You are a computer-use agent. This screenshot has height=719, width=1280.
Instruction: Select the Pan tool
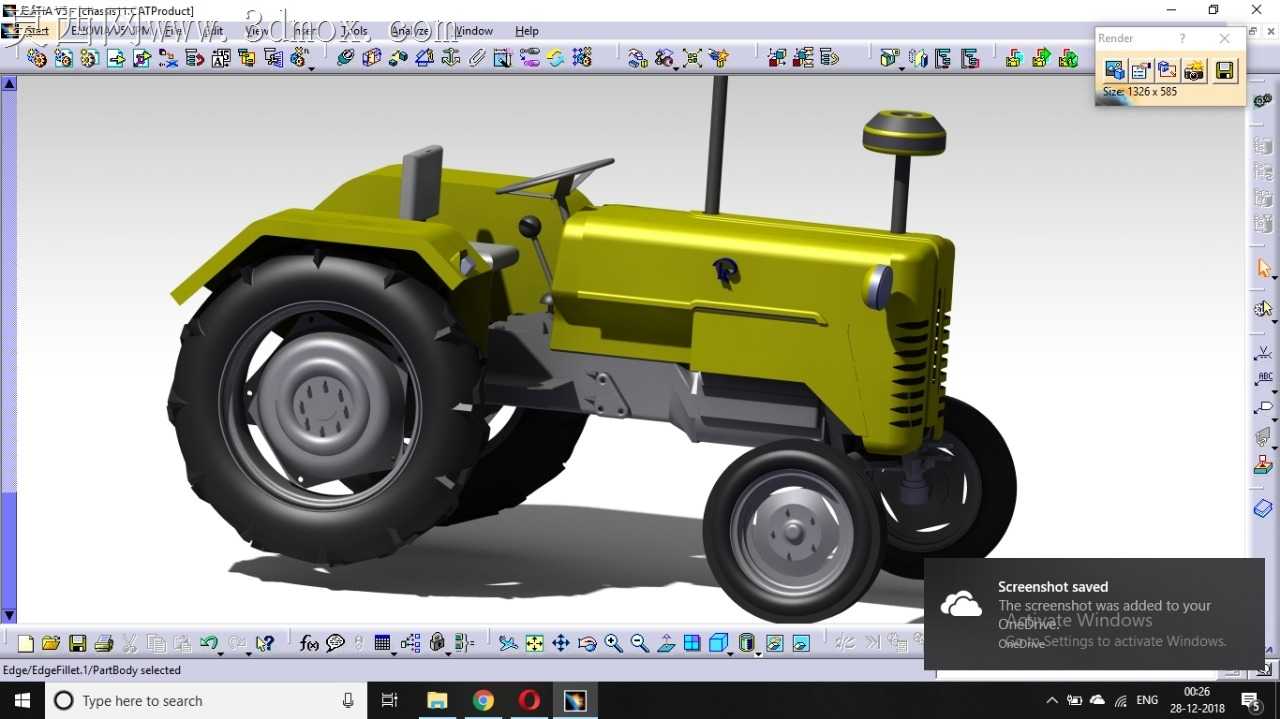point(560,643)
